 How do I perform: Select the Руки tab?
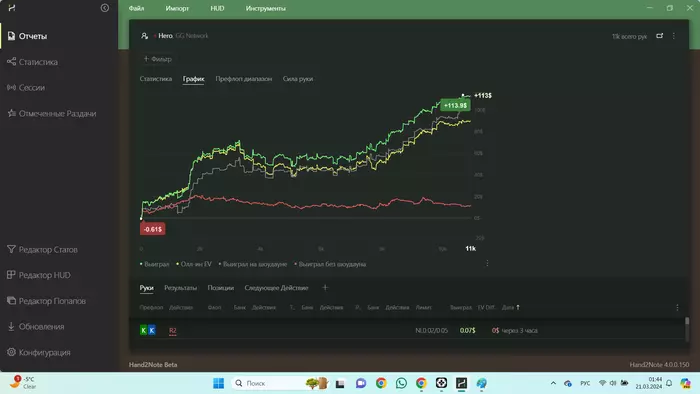click(x=146, y=288)
